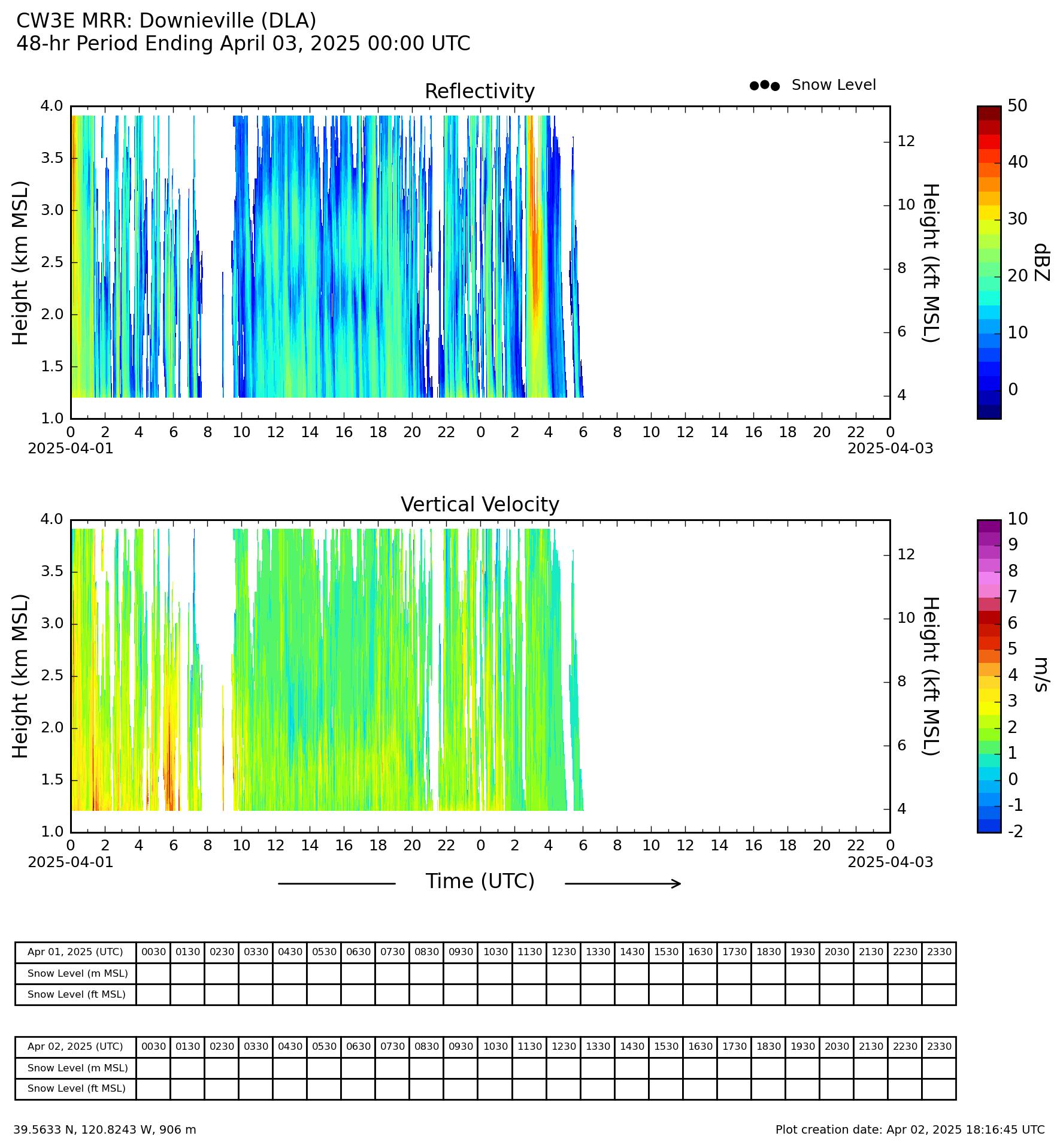The width and height of the screenshot is (1060, 1148).
Task: Click the 'Apr 02, 2025 (UTC)' table header
Action: (75, 1046)
